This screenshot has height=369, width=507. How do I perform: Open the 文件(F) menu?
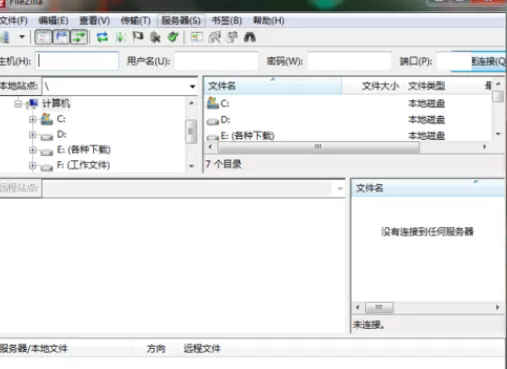14,21
